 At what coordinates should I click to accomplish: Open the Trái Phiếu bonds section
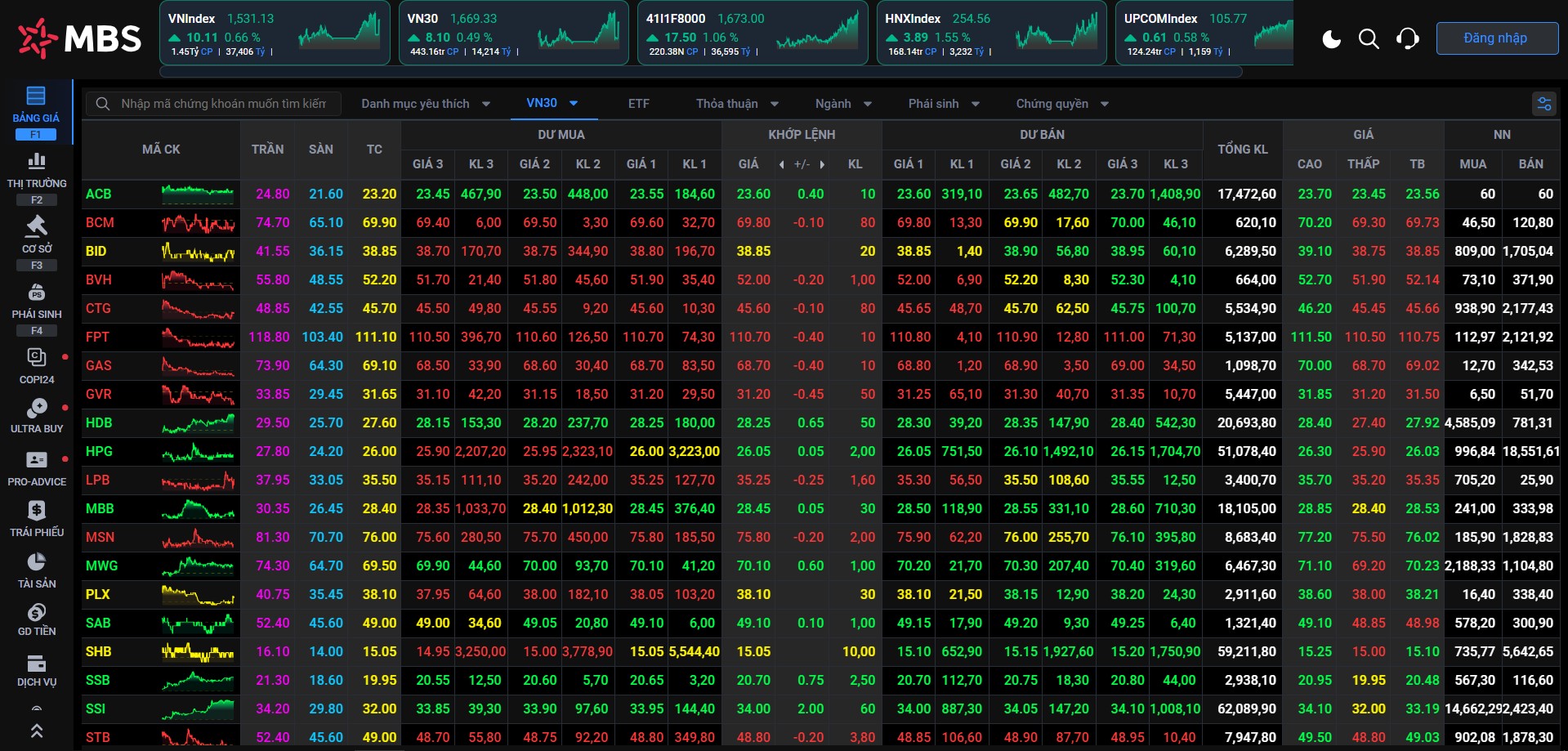[x=36, y=519]
